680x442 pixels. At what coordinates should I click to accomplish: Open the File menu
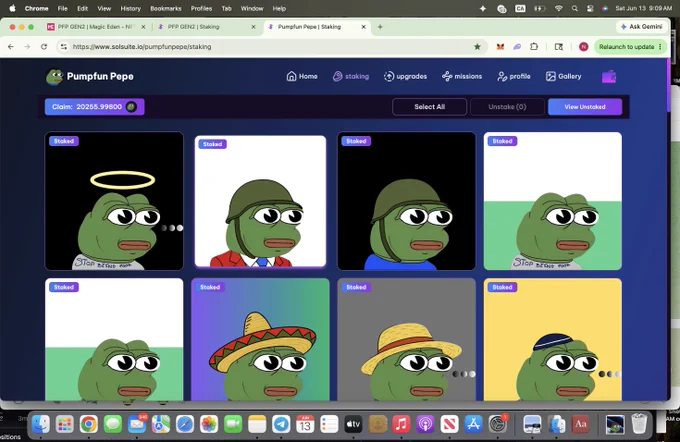tap(62, 8)
